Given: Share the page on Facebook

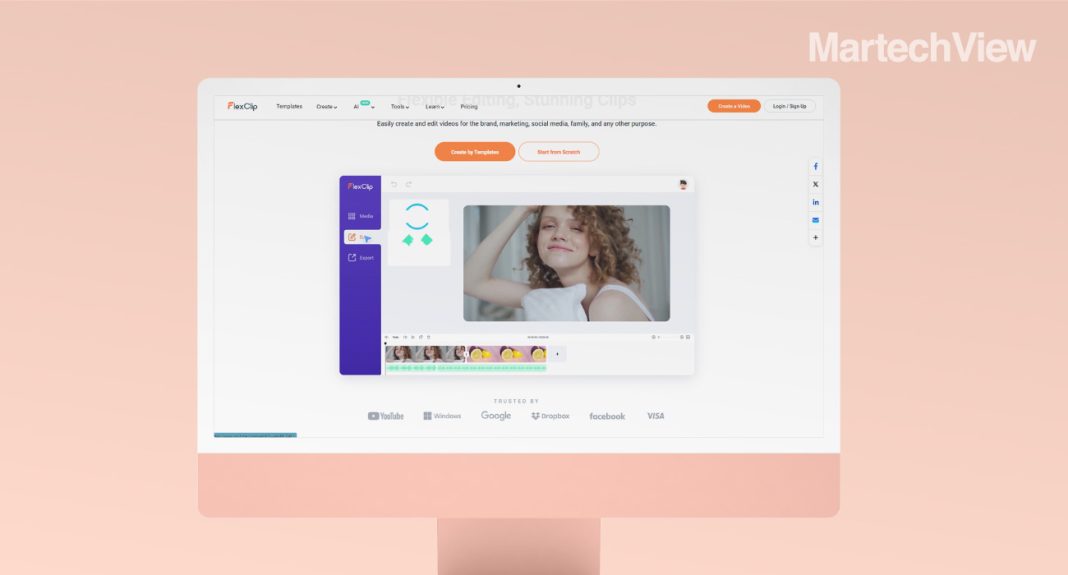Looking at the screenshot, I should 815,166.
